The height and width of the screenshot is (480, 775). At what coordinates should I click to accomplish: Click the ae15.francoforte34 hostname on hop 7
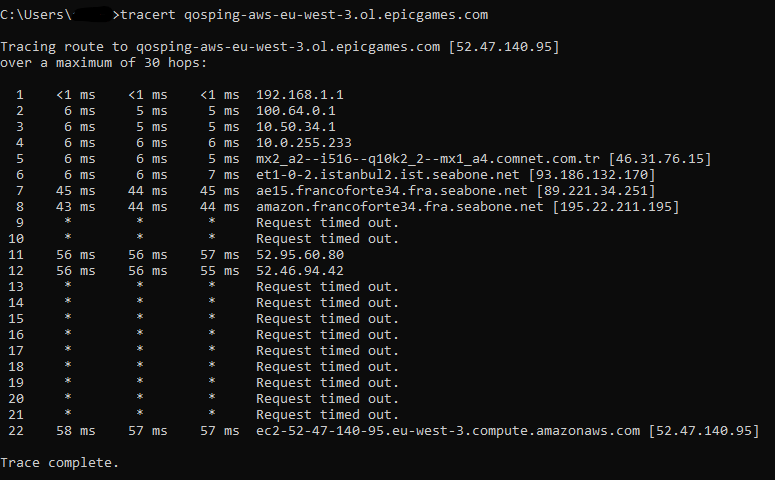[x=391, y=191]
